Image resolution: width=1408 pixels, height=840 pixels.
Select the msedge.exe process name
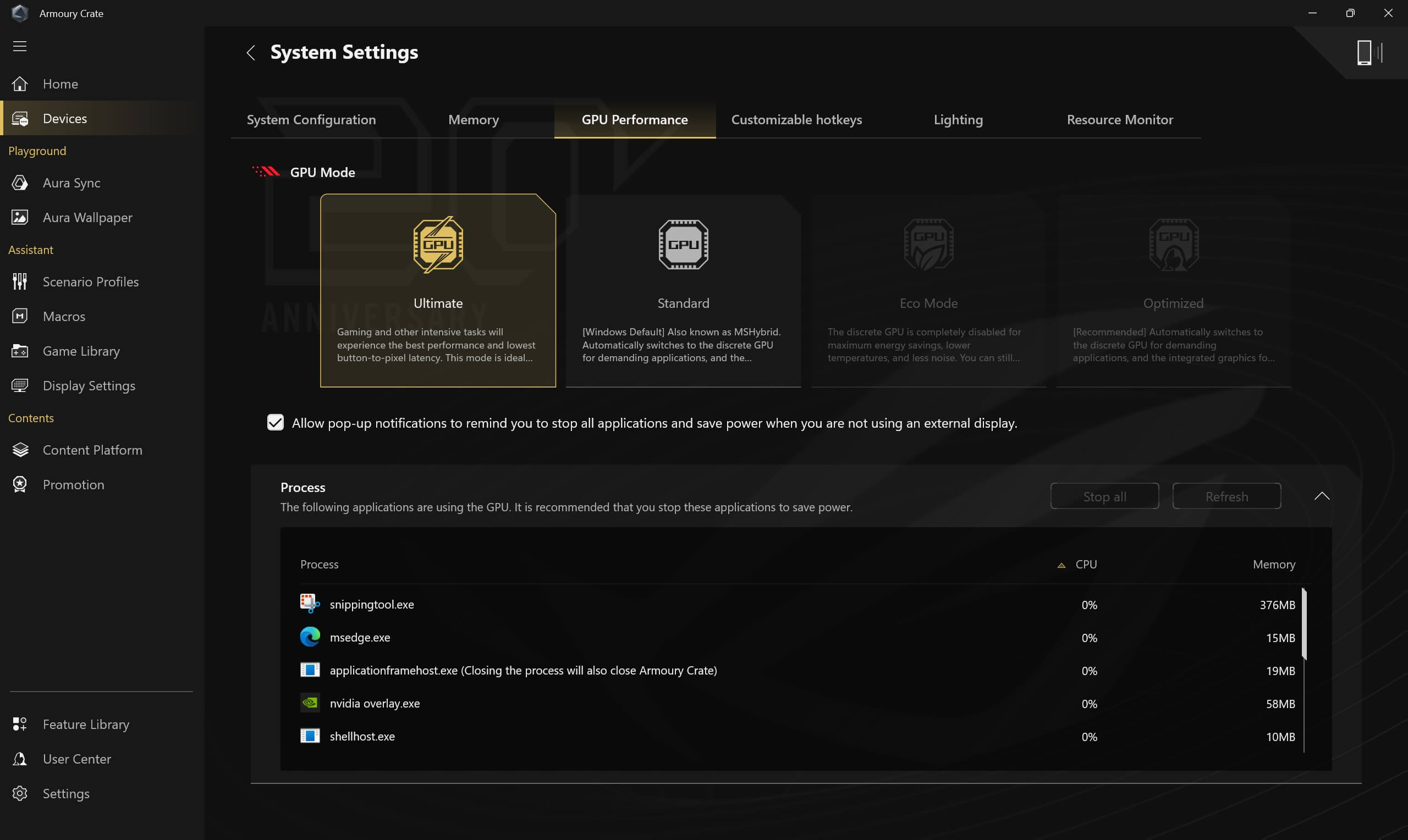click(360, 637)
